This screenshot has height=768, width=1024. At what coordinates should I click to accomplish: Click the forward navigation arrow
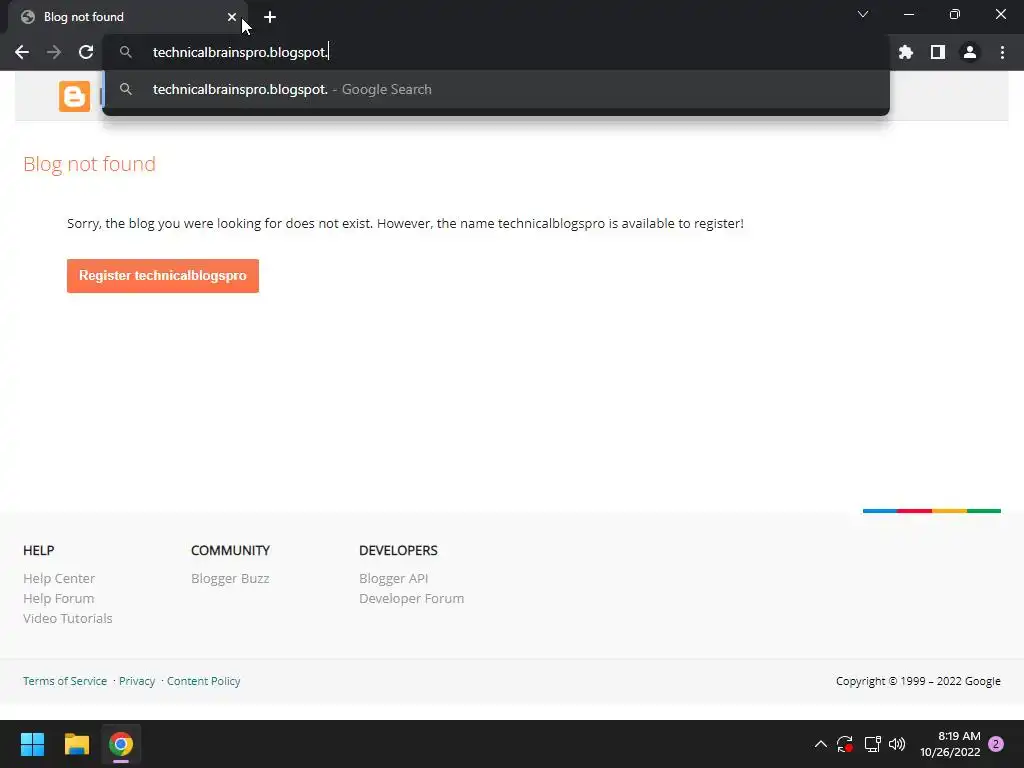[x=54, y=52]
